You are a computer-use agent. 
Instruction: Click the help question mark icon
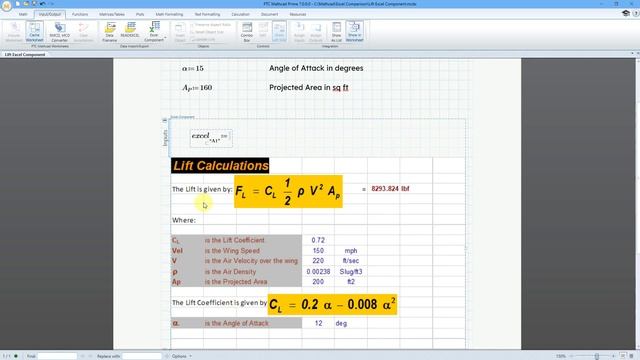(x=636, y=14)
